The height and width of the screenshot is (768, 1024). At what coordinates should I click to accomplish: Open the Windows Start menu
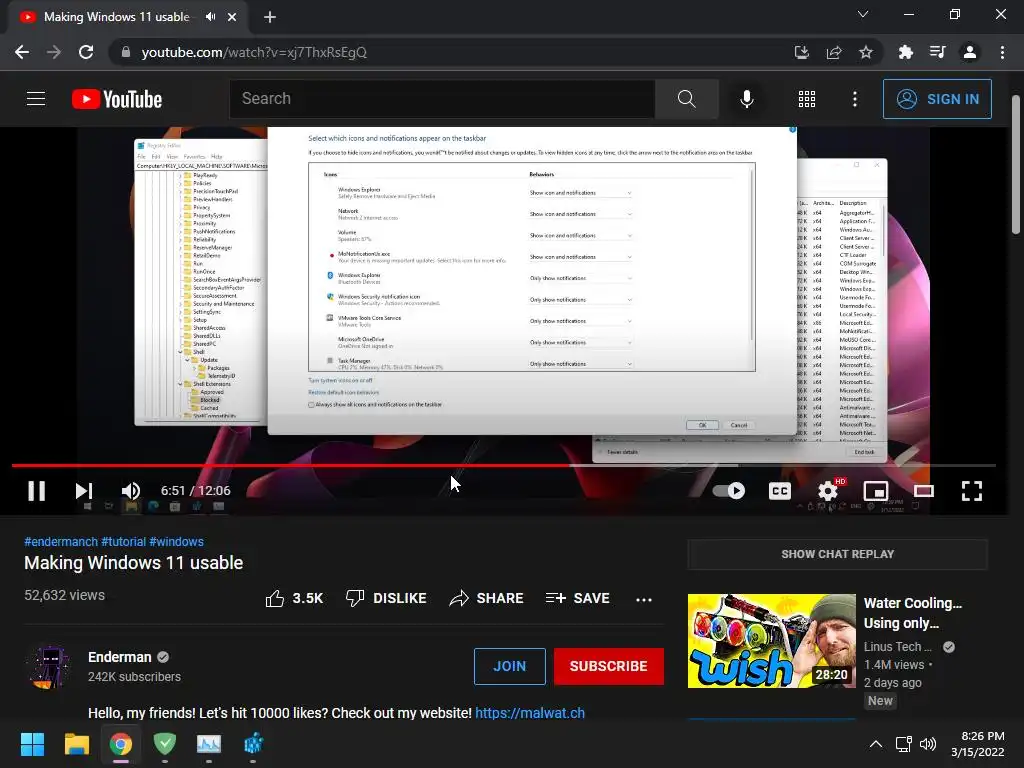point(32,744)
